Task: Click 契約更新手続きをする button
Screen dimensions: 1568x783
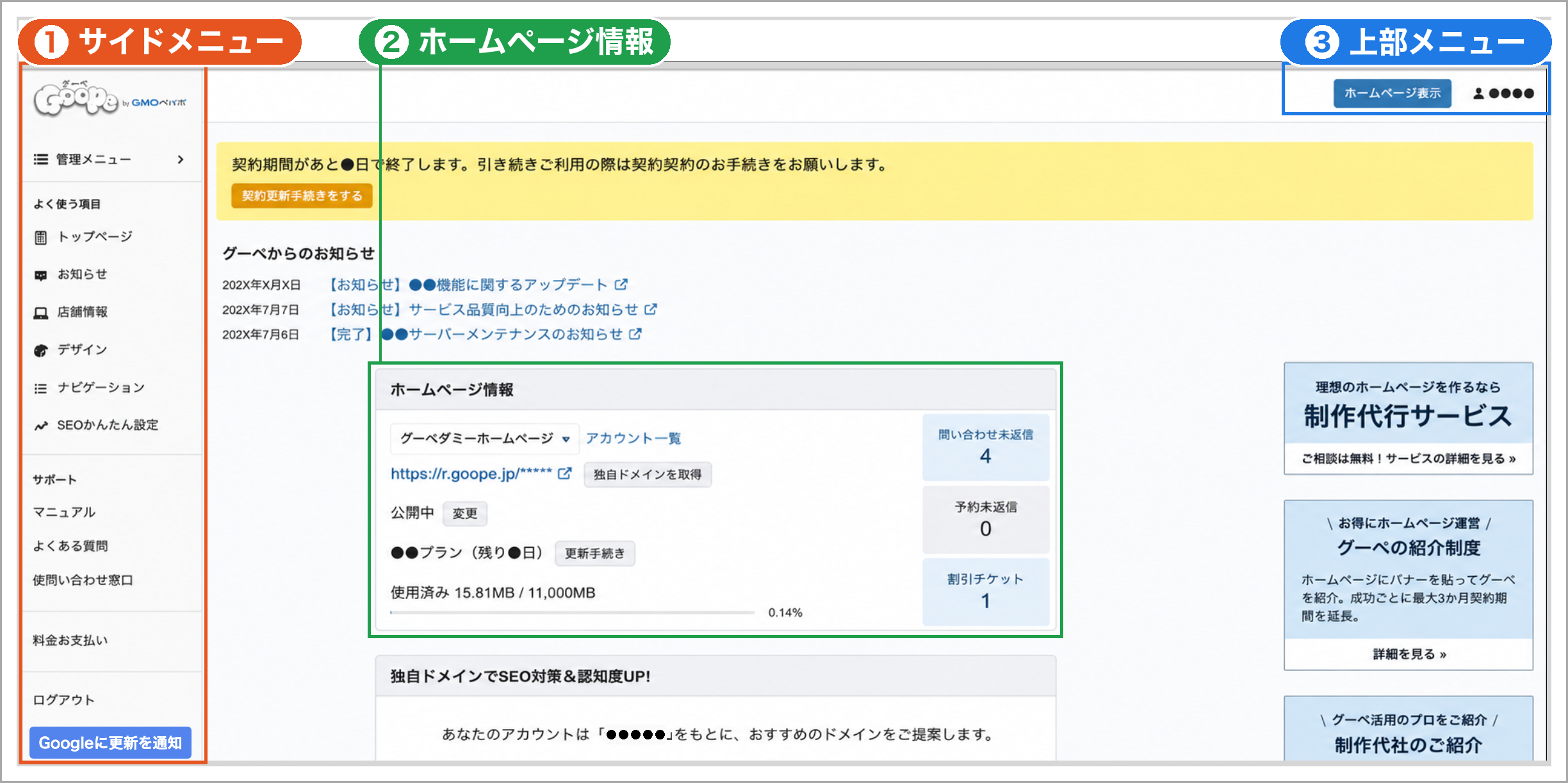Action: 302,196
